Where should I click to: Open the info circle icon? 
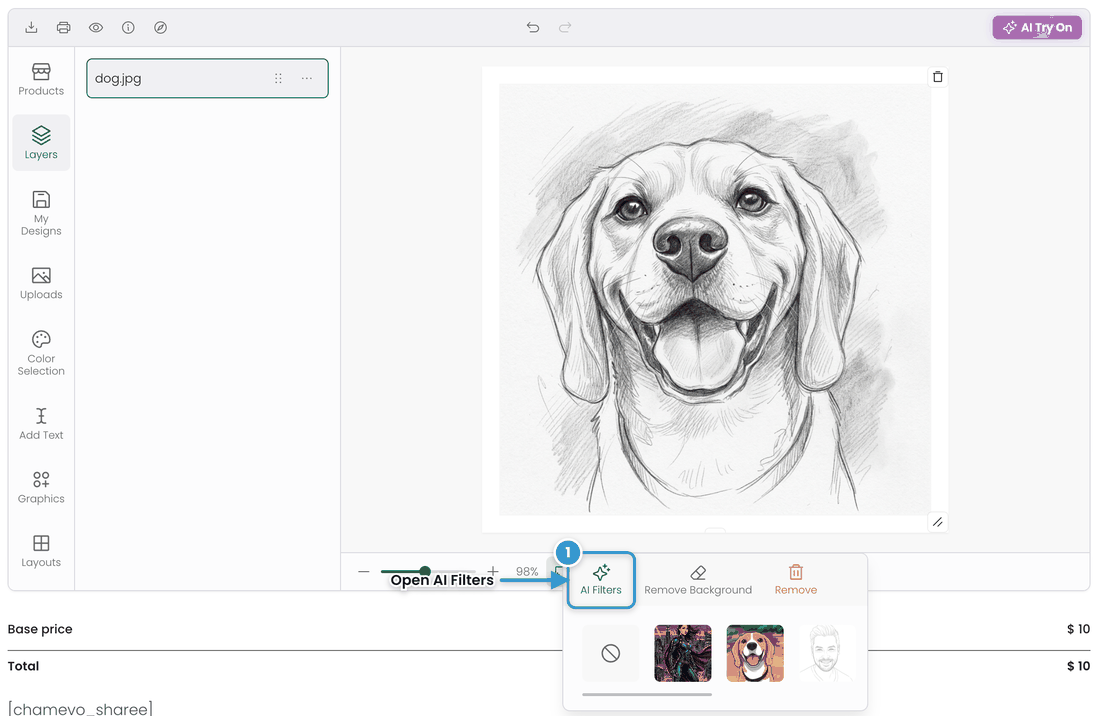tap(128, 27)
